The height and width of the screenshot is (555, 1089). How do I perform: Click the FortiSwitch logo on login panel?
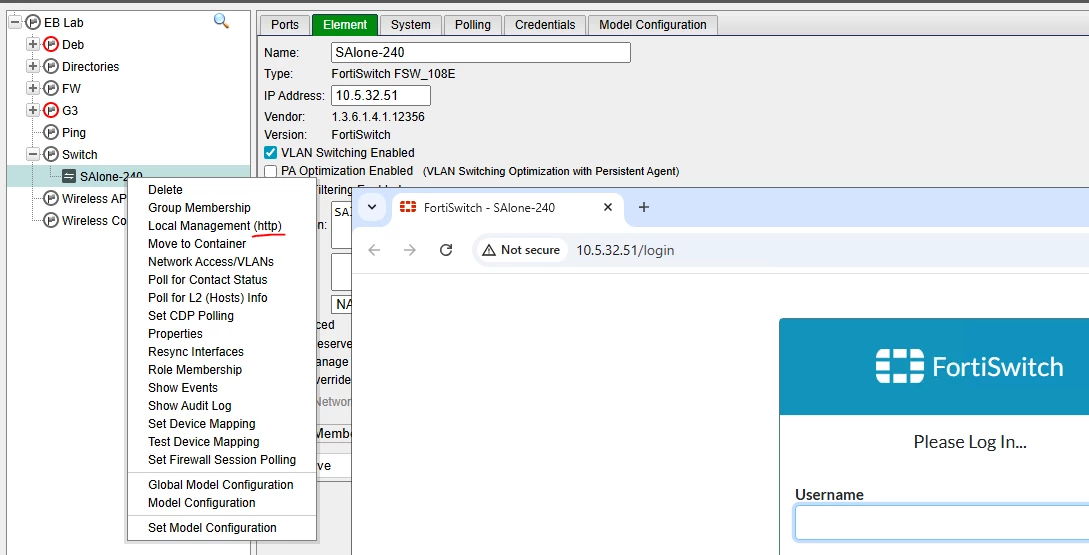click(x=970, y=366)
